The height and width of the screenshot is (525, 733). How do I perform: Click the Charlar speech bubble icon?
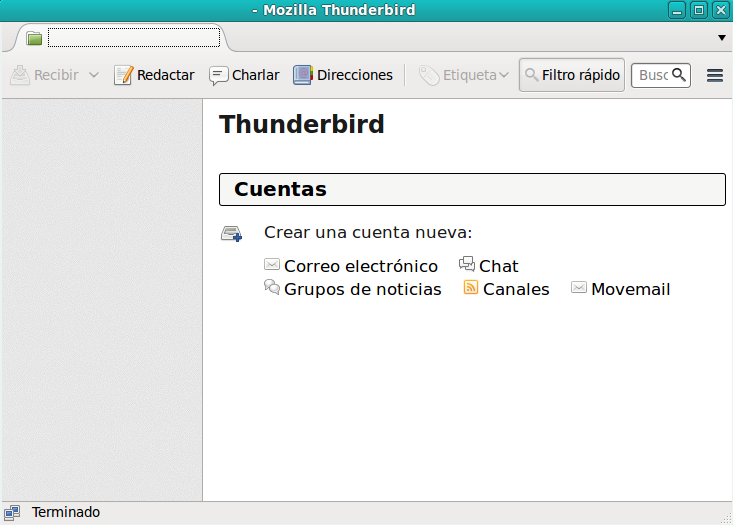tap(218, 75)
